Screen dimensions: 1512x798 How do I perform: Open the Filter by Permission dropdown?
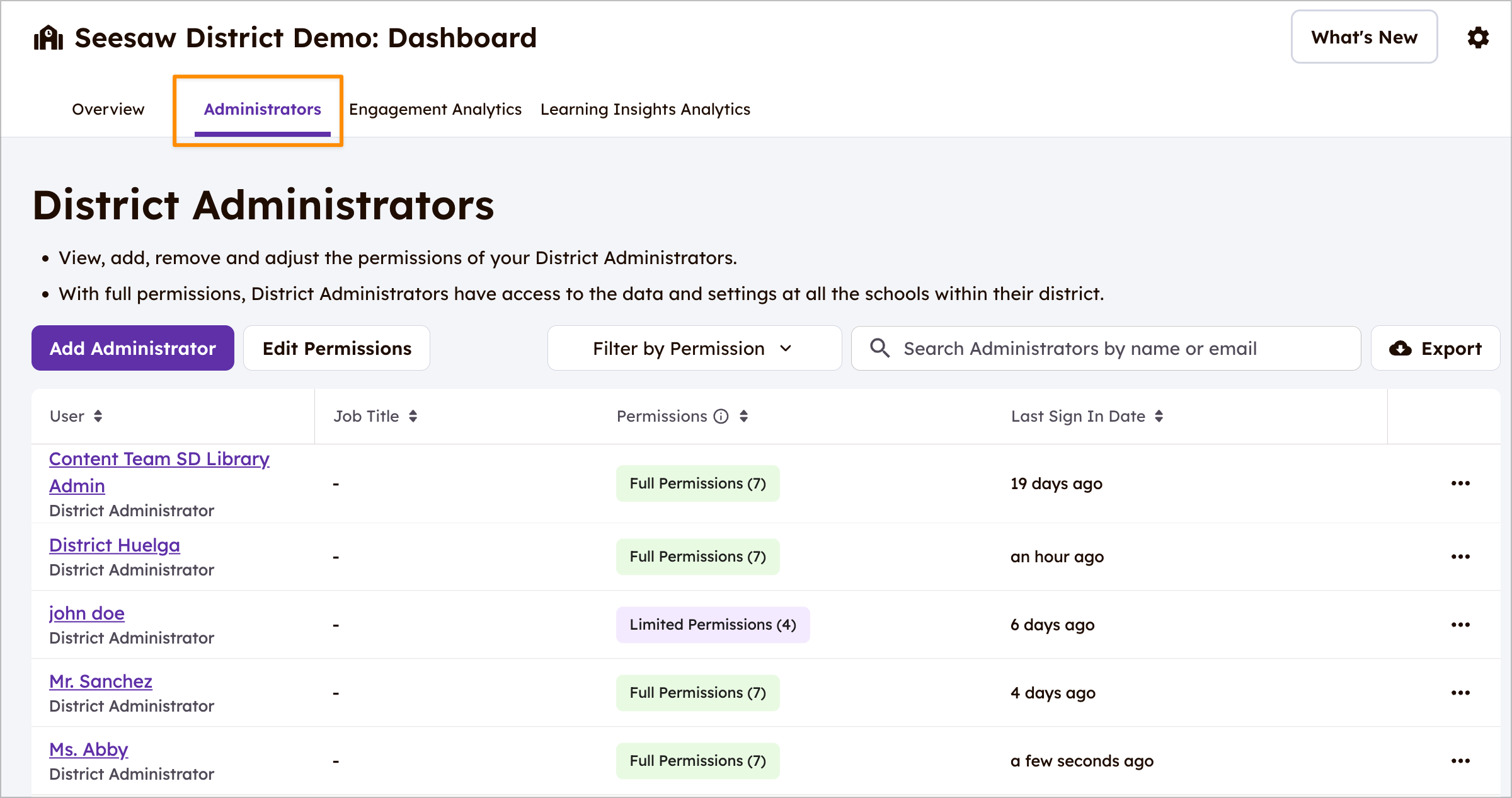pyautogui.click(x=693, y=348)
